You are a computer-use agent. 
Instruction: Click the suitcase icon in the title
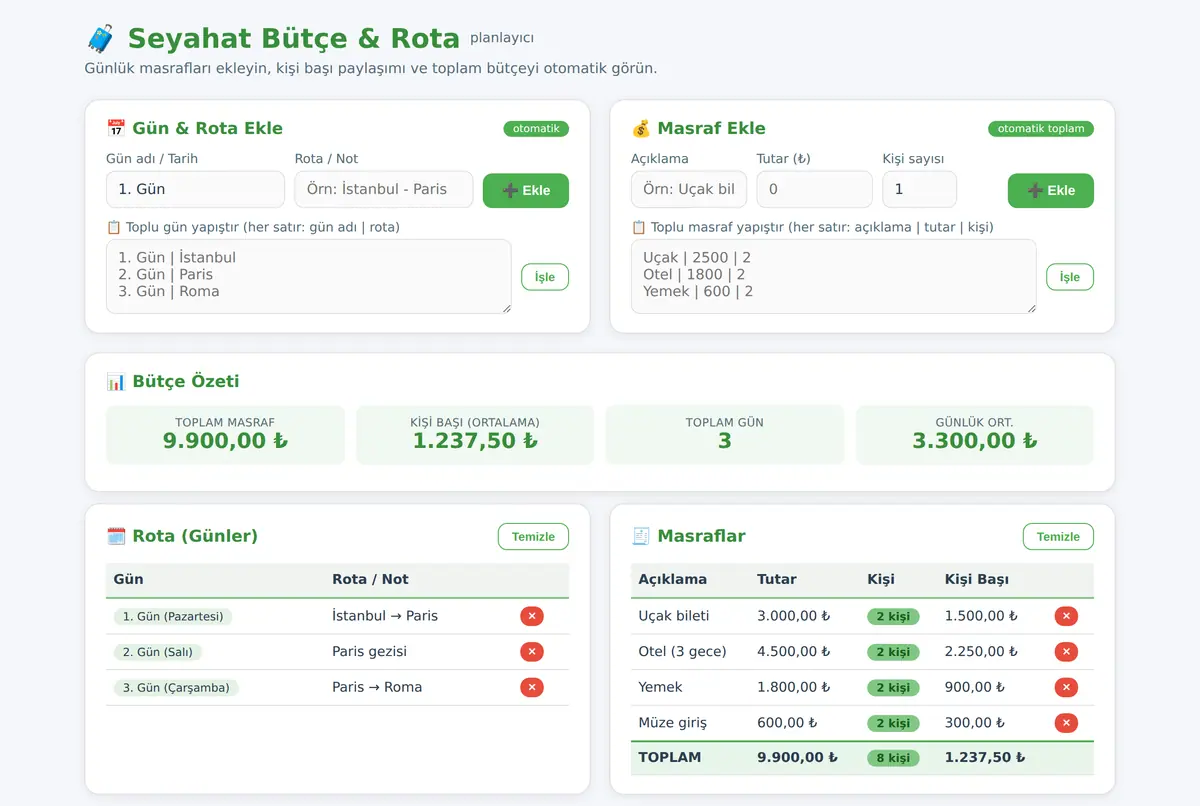pyautogui.click(x=101, y=39)
